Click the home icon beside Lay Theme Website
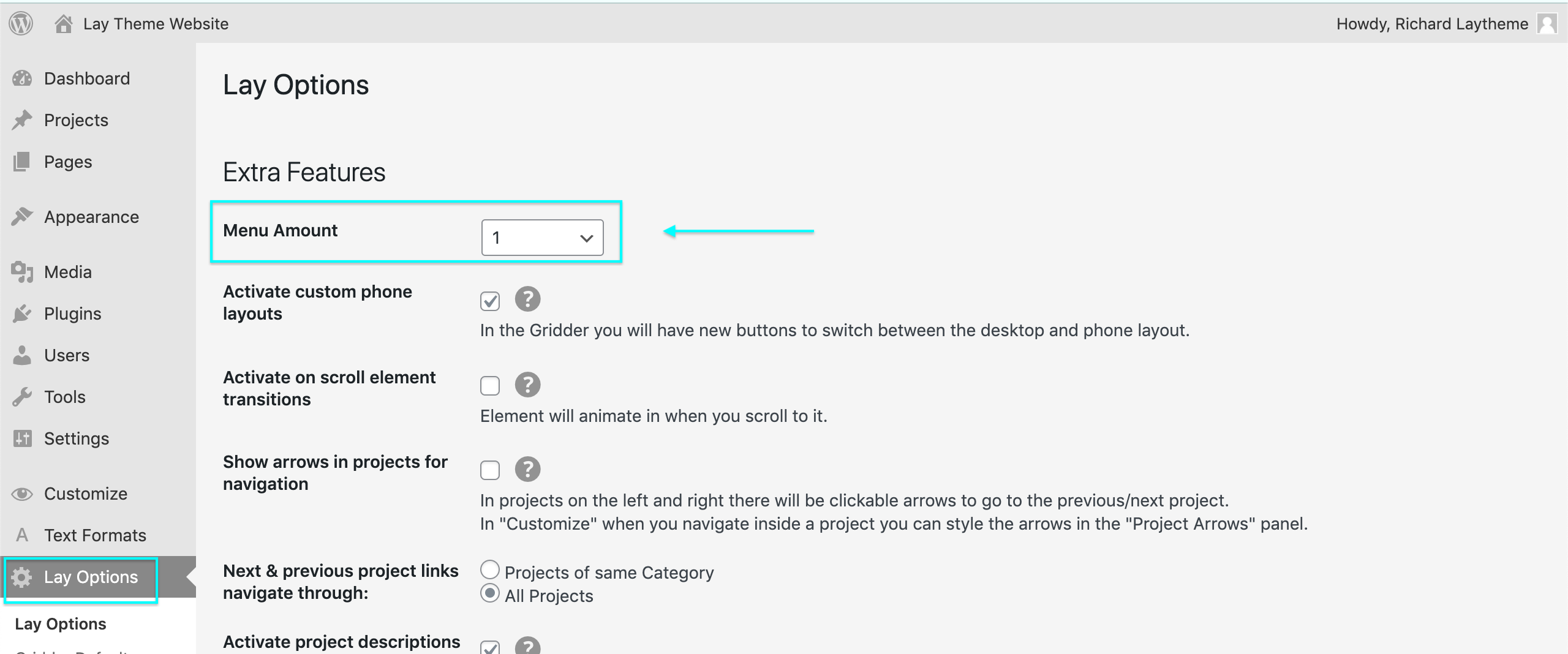Viewport: 1568px width, 654px height. 64,24
